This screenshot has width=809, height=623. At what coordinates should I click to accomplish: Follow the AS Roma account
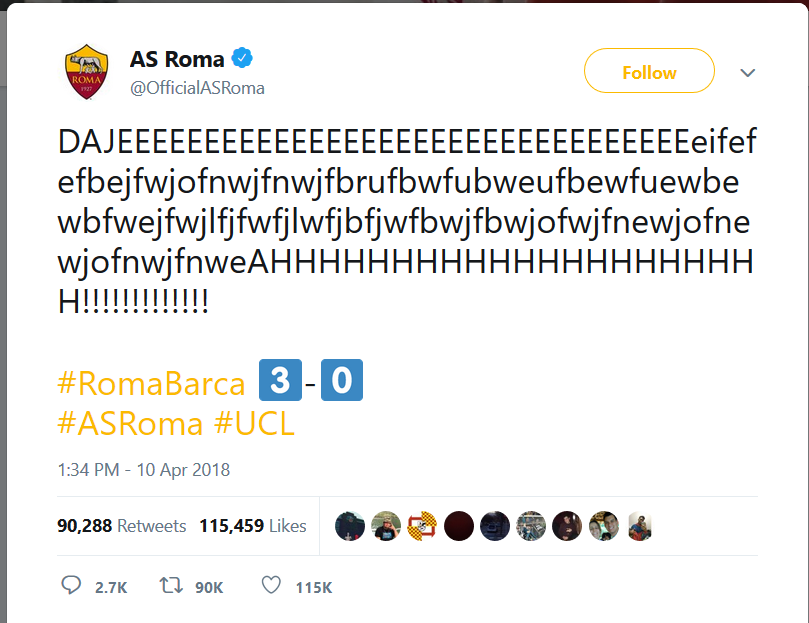tap(649, 73)
